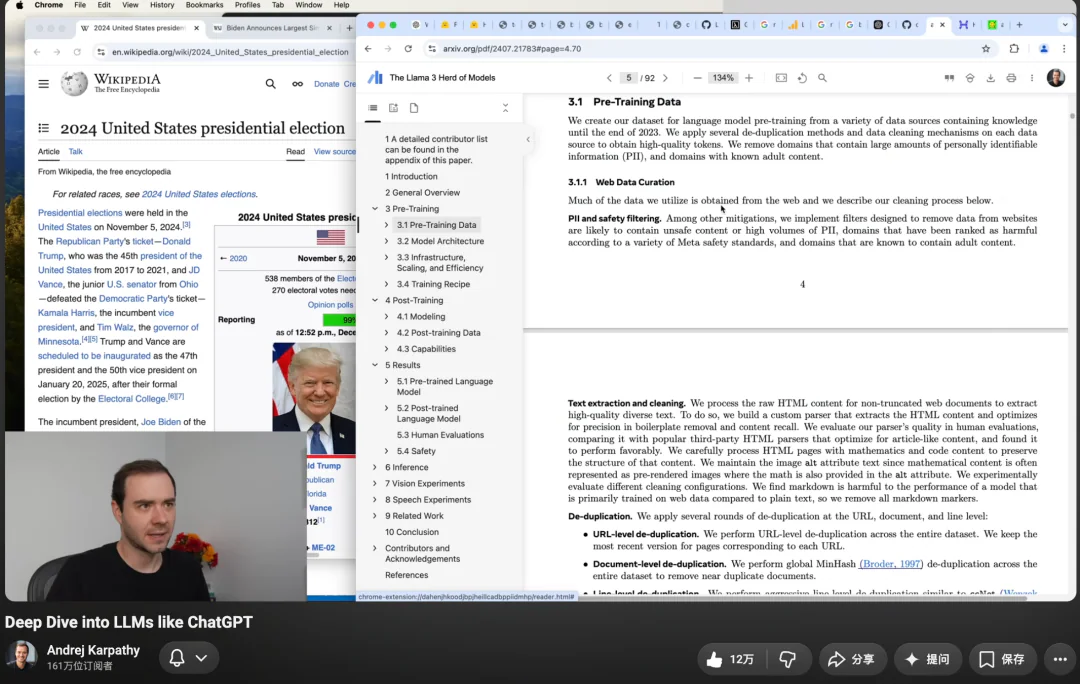1080x684 pixels.
Task: Expand 6 Inference outline item
Action: (375, 467)
